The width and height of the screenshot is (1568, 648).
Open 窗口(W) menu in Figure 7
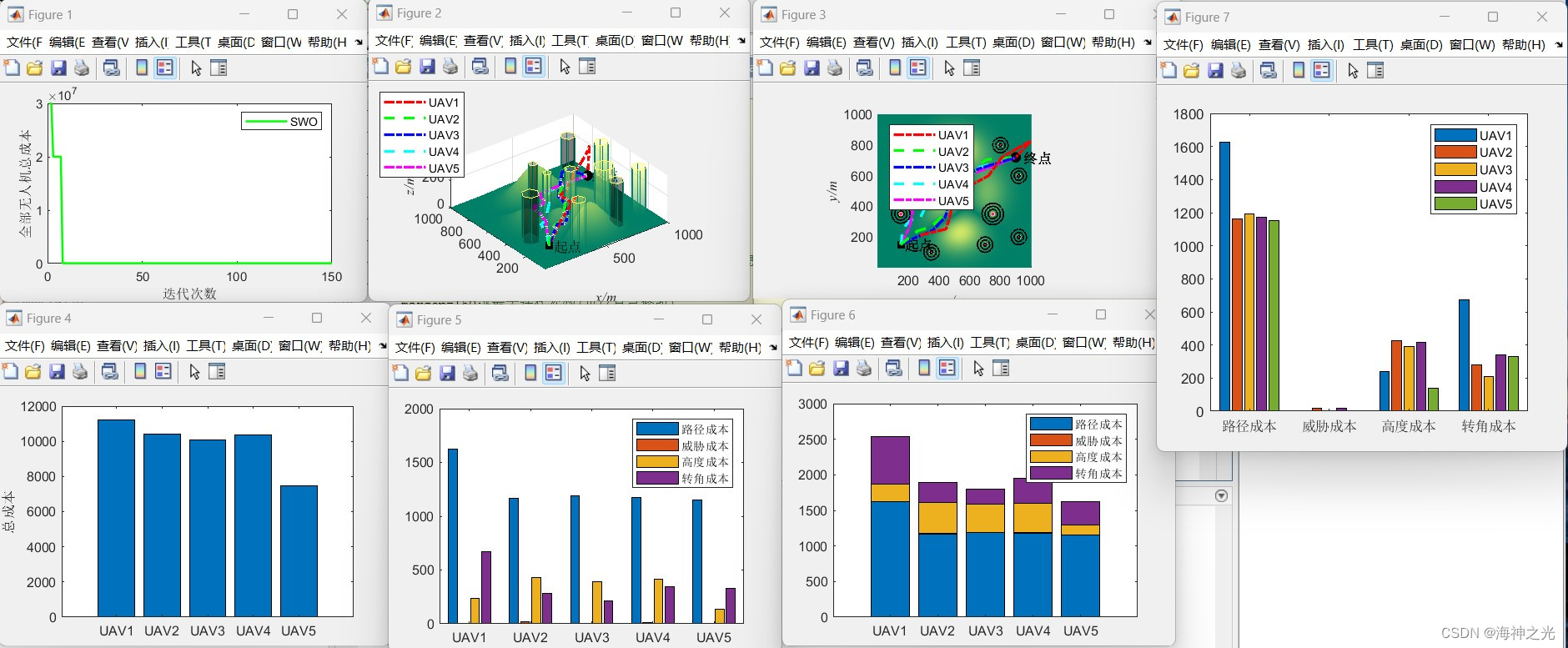coord(1472,44)
